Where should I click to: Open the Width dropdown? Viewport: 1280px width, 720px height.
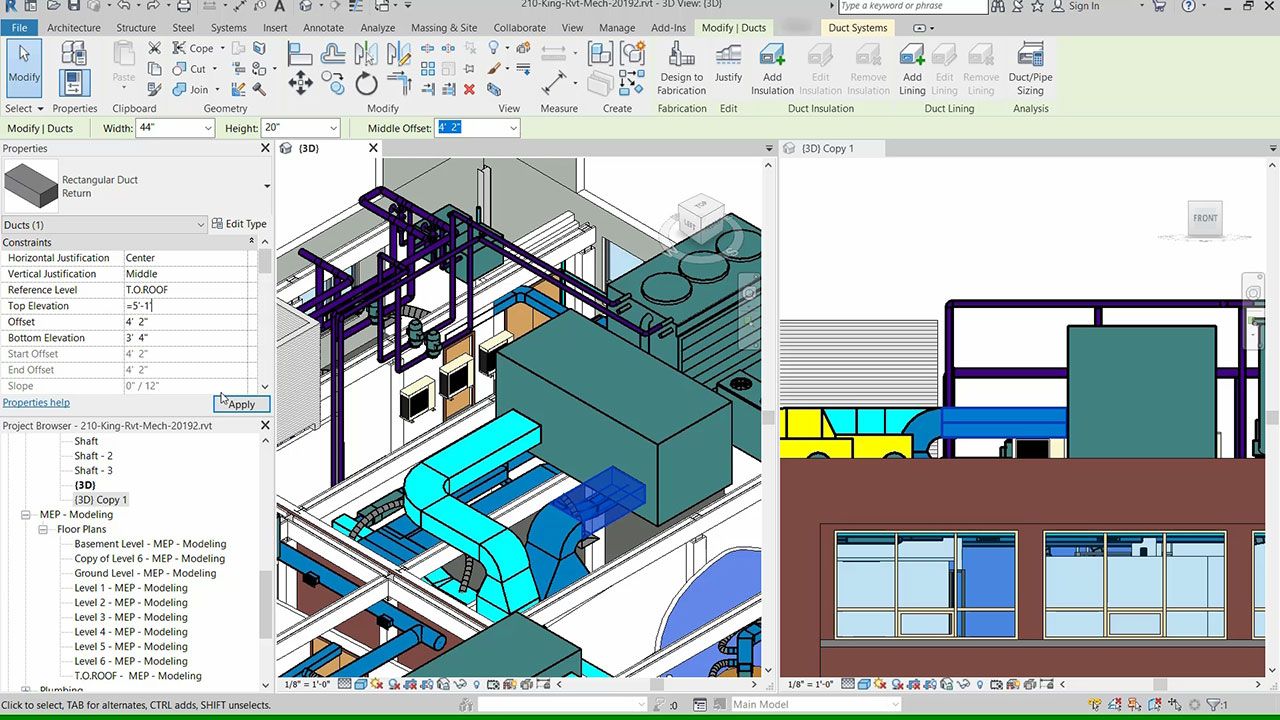pos(208,128)
